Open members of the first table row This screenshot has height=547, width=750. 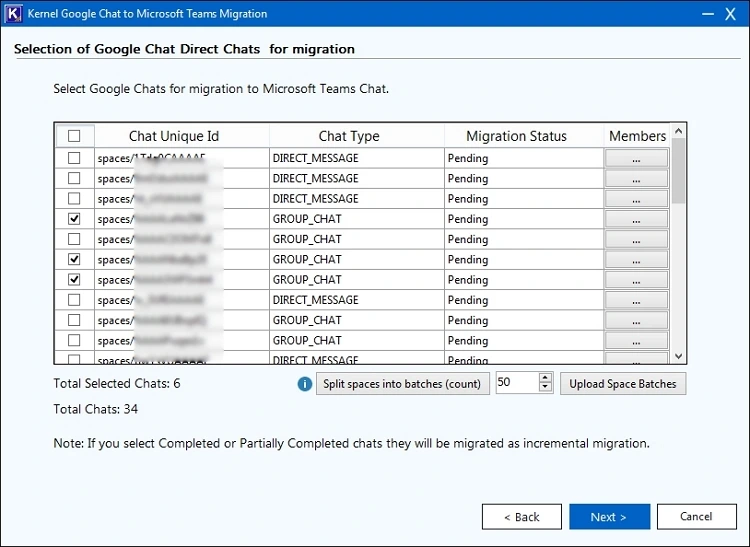point(636,158)
